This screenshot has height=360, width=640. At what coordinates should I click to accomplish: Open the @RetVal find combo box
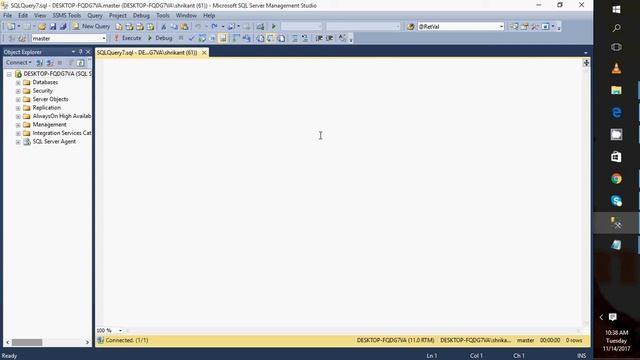501,27
